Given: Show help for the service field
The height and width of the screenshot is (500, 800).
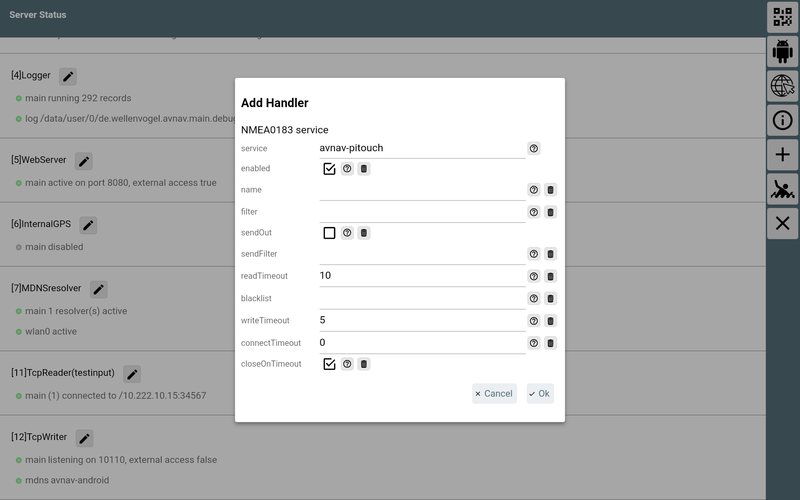Looking at the screenshot, I should [534, 148].
